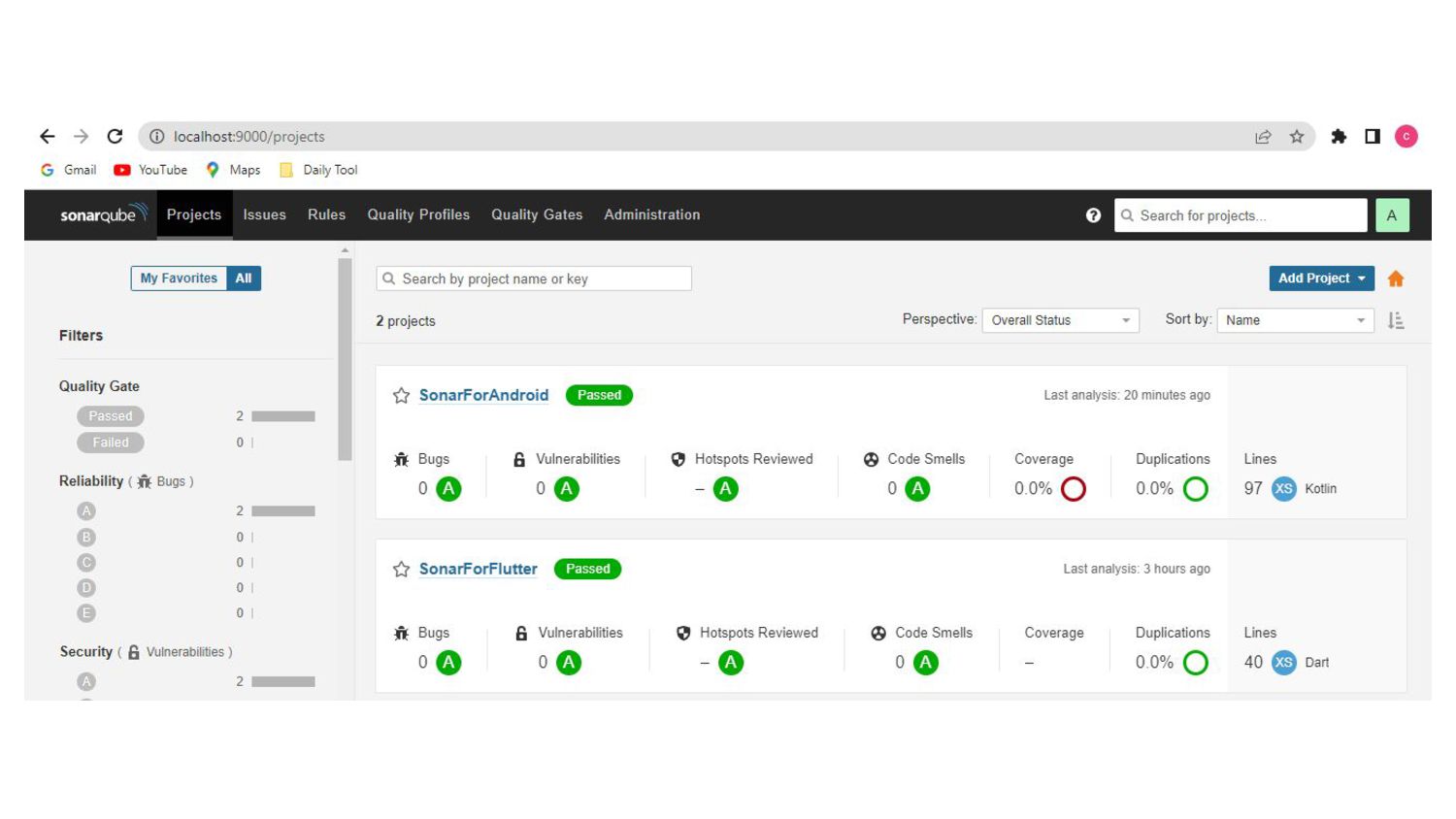
Task: Bookmark this page with the star icon
Action: point(1297,137)
